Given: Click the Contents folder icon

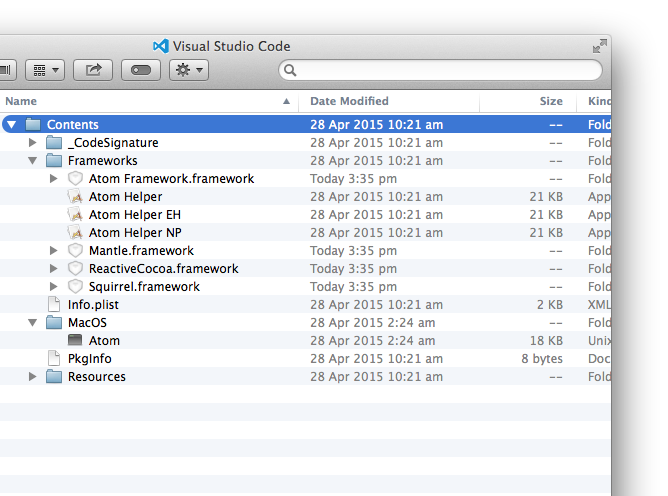Looking at the screenshot, I should tap(33, 124).
